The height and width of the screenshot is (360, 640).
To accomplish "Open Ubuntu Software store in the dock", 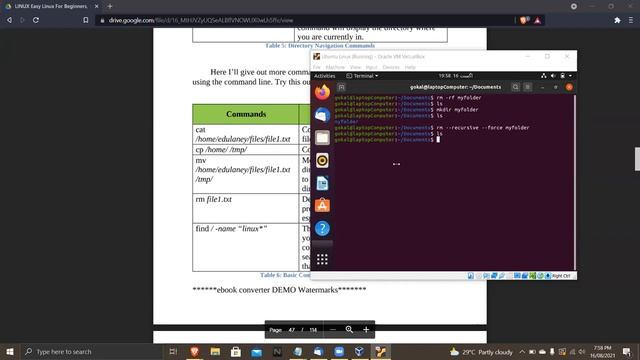I will pyautogui.click(x=322, y=205).
